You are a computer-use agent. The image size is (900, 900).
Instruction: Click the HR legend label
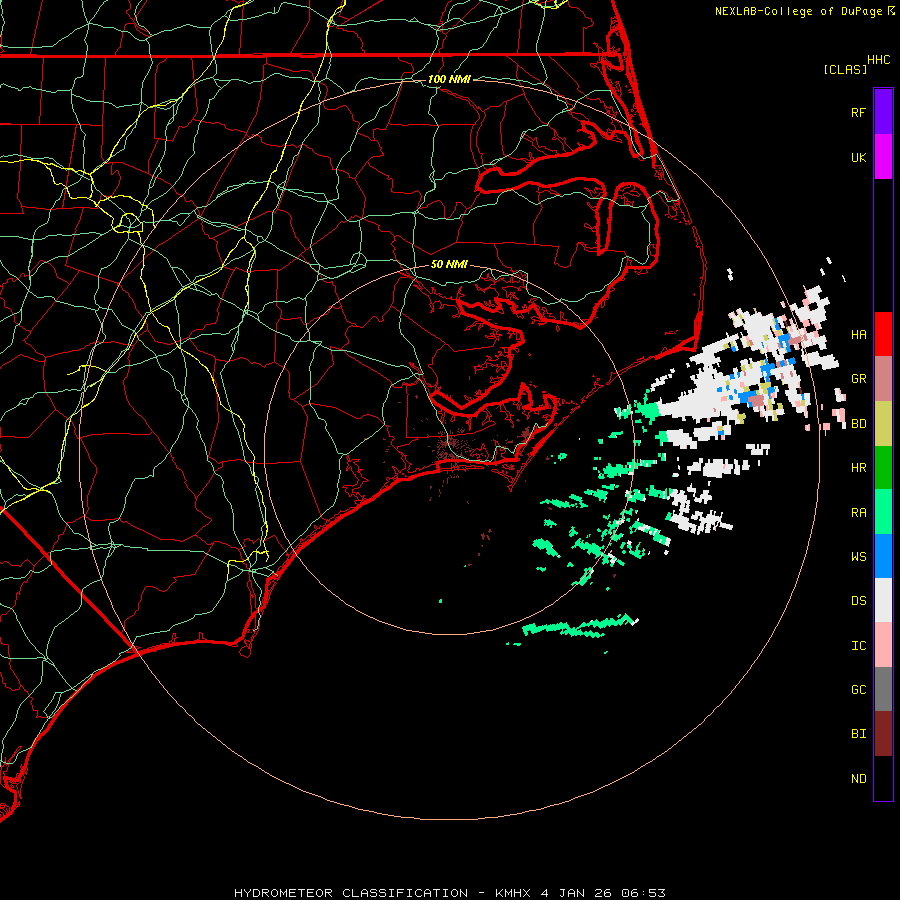pos(858,468)
